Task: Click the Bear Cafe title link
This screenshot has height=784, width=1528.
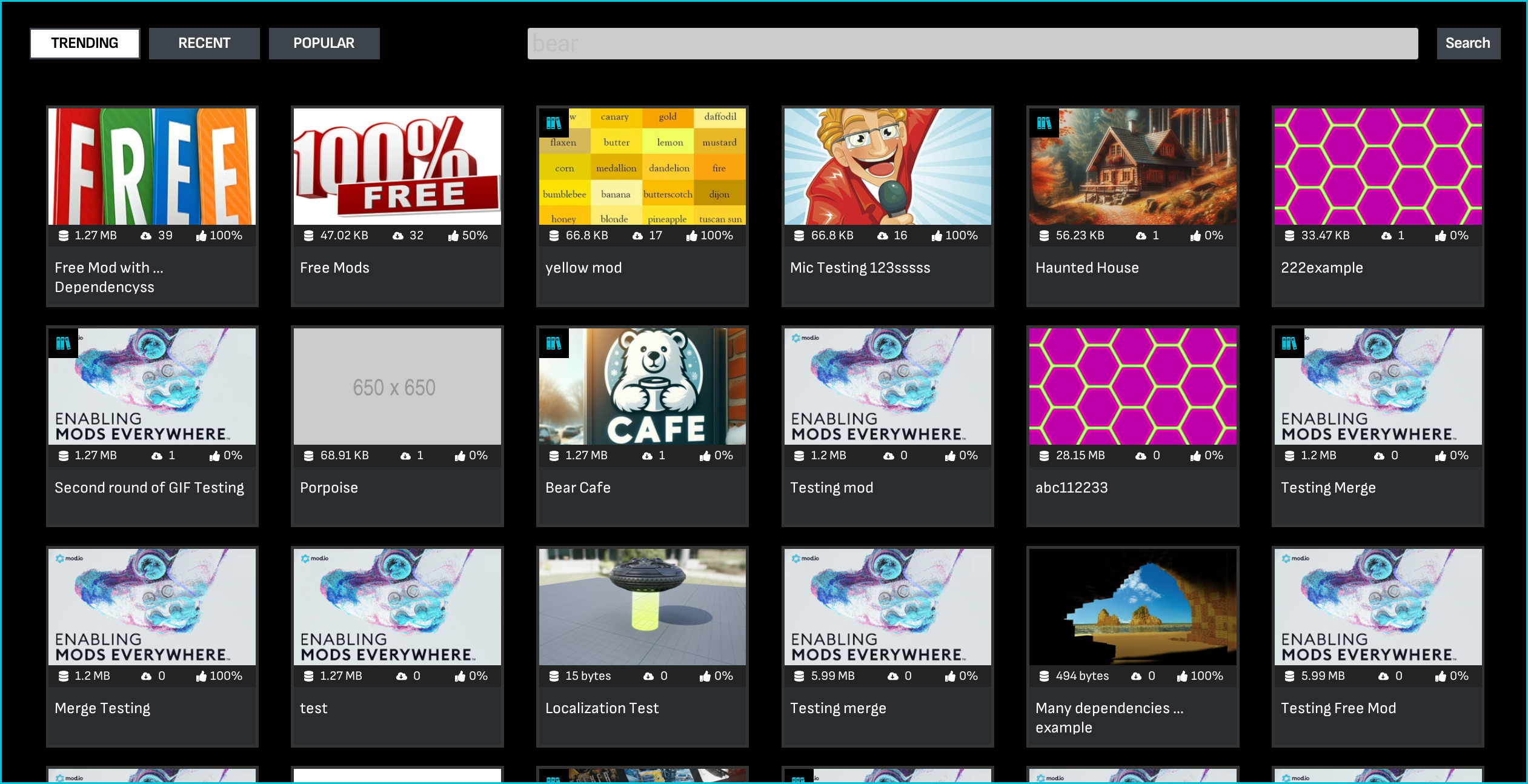Action: (577, 488)
